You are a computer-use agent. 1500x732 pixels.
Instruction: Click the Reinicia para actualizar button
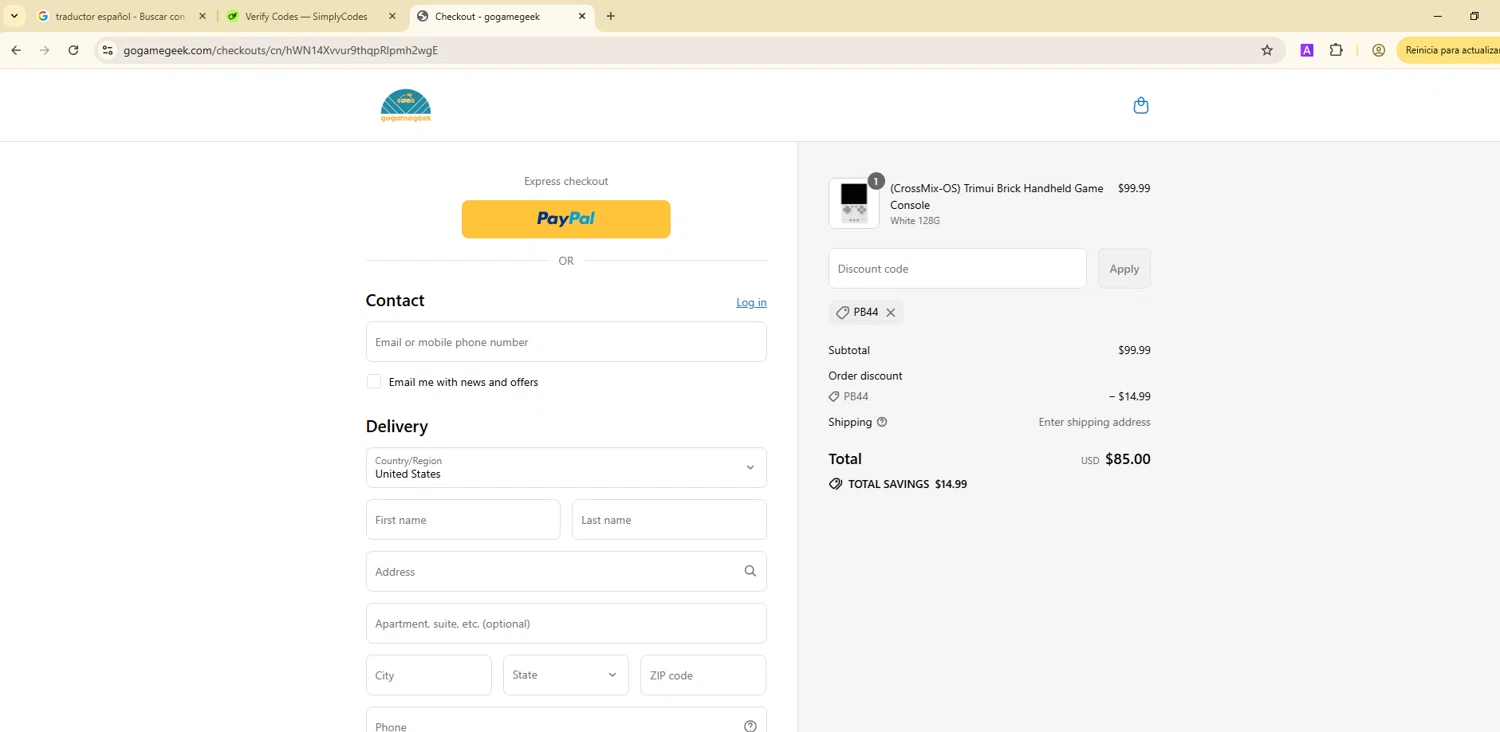1448,50
